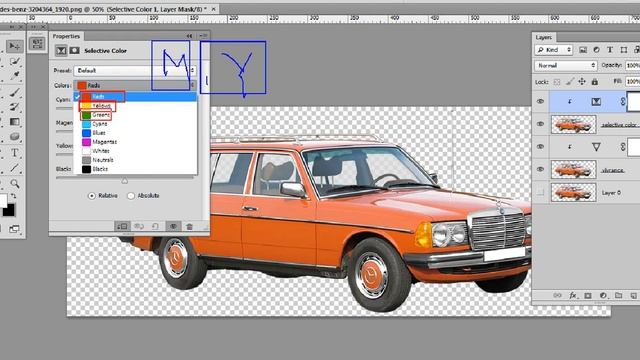The height and width of the screenshot is (360, 640).
Task: Add a layer style (fx)
Action: [573, 296]
